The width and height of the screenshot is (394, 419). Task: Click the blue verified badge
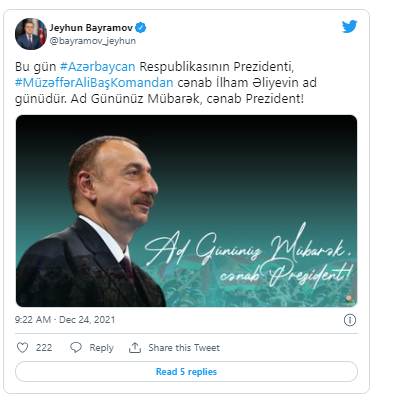[x=141, y=28]
